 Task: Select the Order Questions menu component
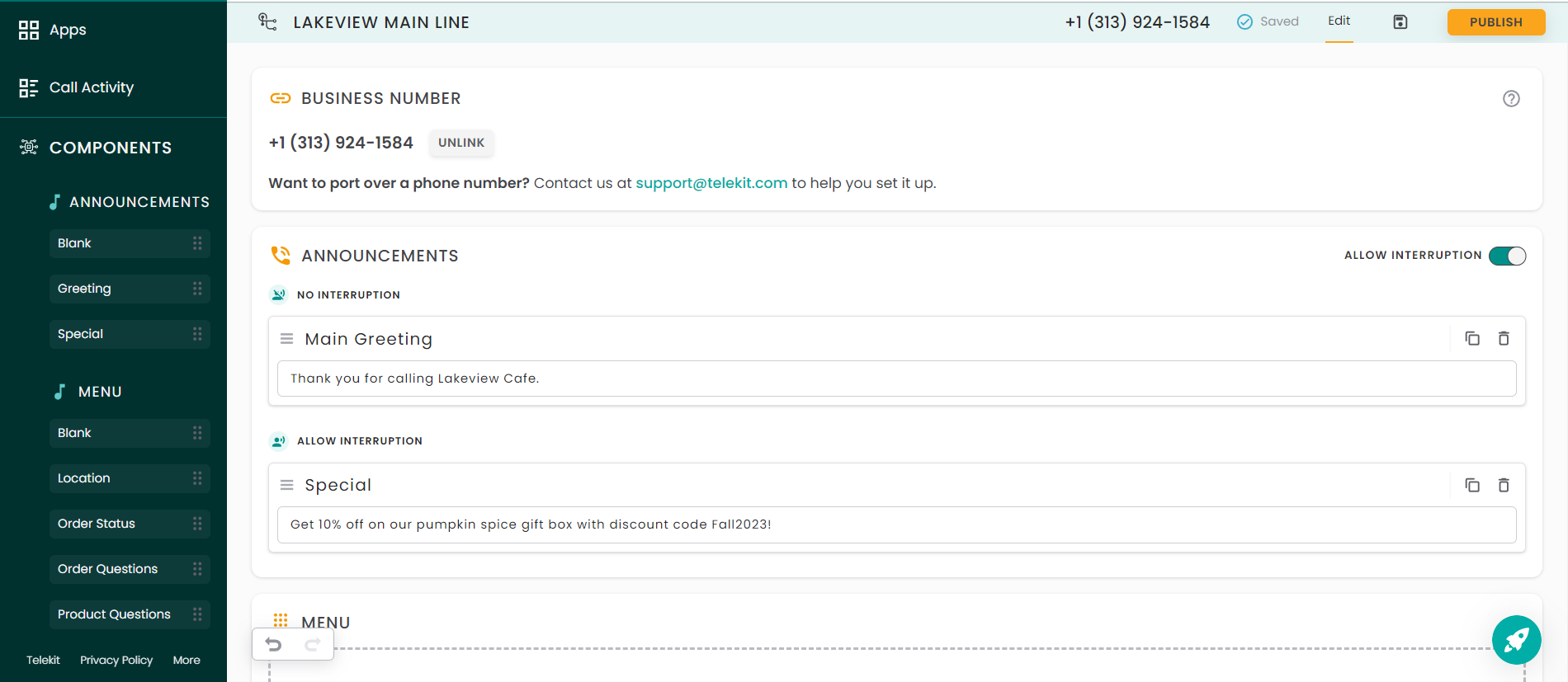130,569
